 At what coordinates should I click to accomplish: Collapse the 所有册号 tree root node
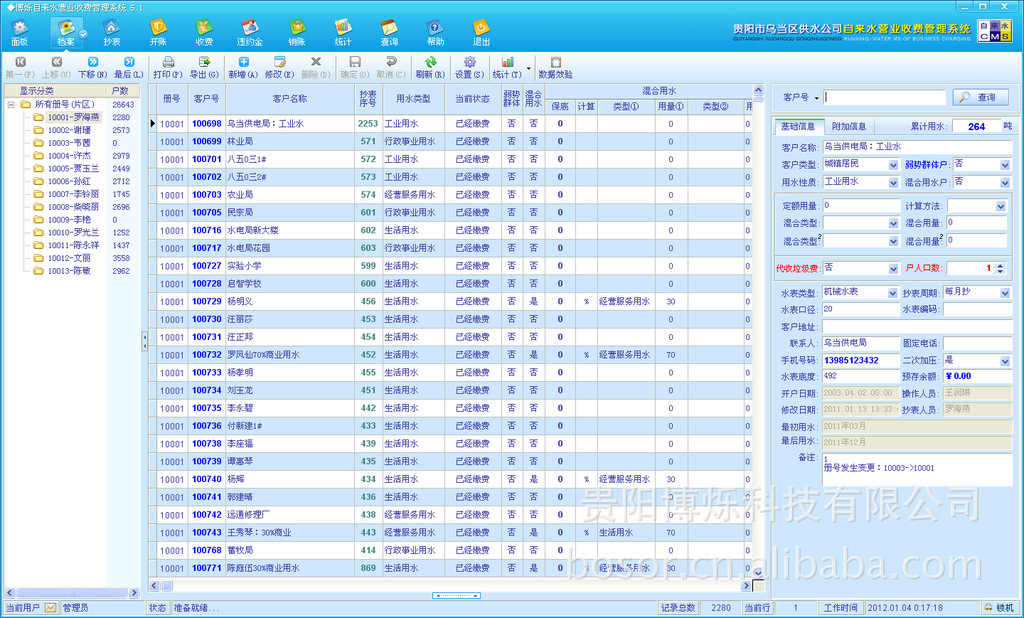11,104
